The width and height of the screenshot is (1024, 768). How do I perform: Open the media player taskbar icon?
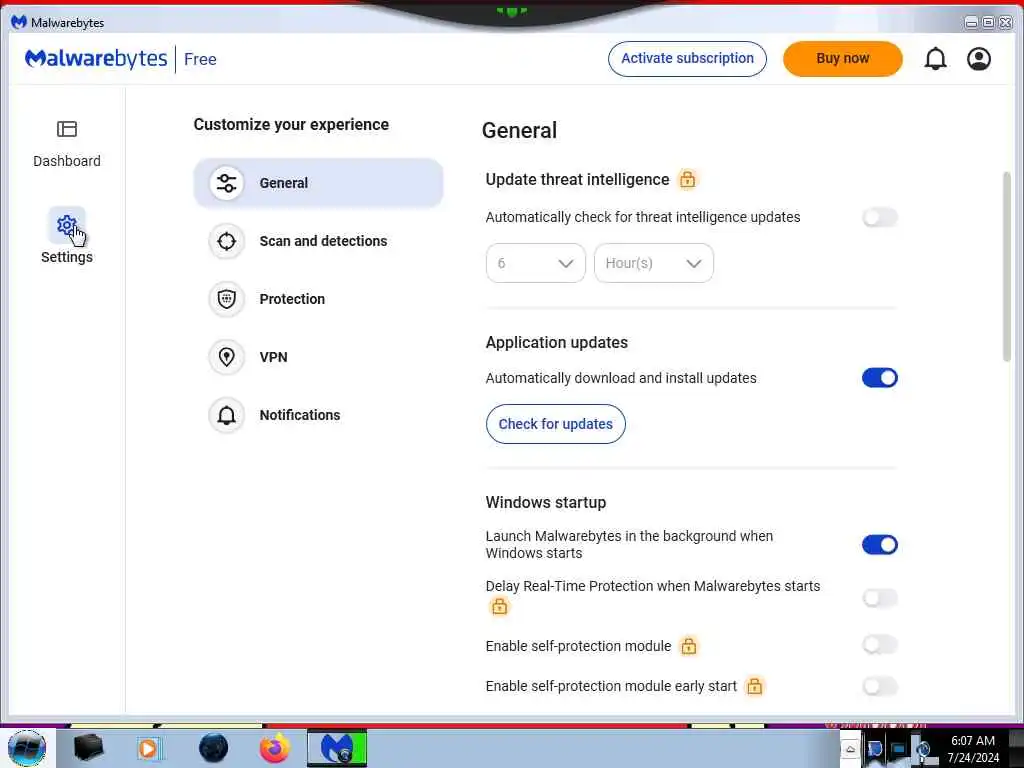(148, 748)
